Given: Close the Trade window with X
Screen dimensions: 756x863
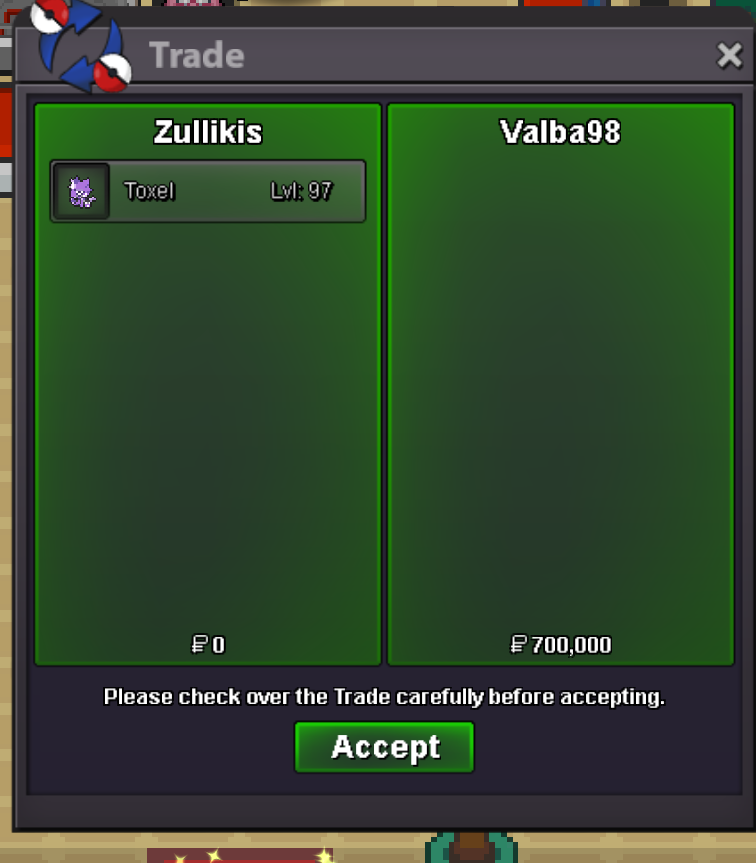Looking at the screenshot, I should pos(730,55).
